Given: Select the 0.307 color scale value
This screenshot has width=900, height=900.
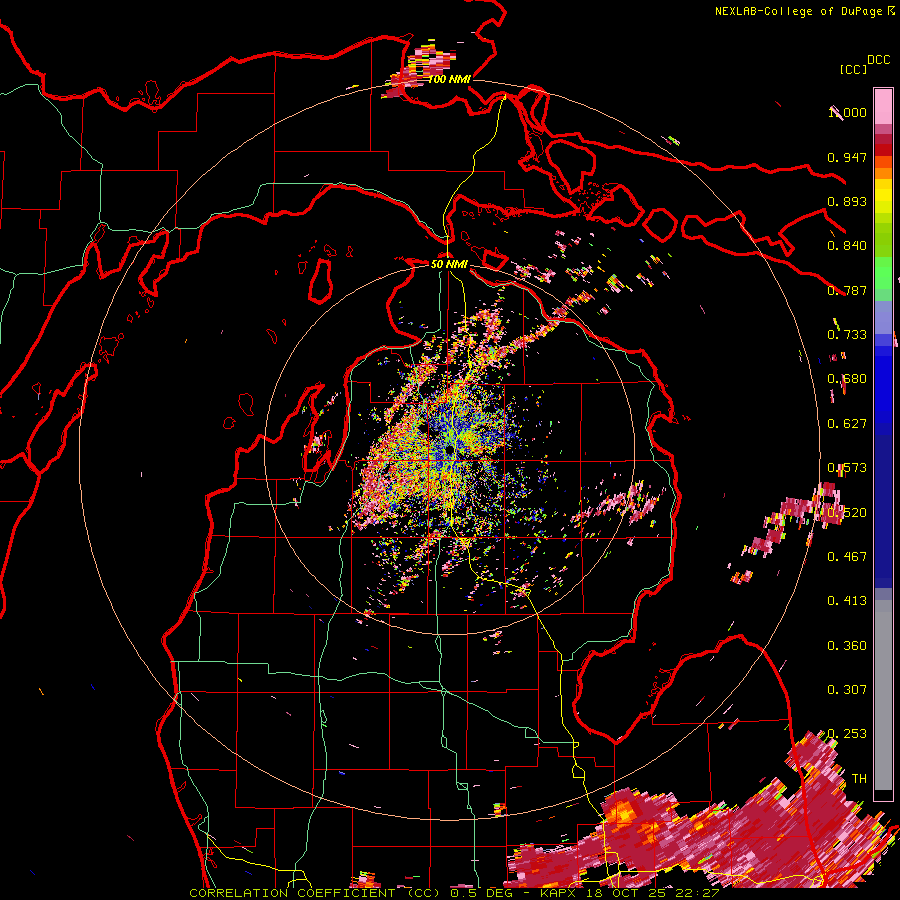Looking at the screenshot, I should click(x=847, y=690).
